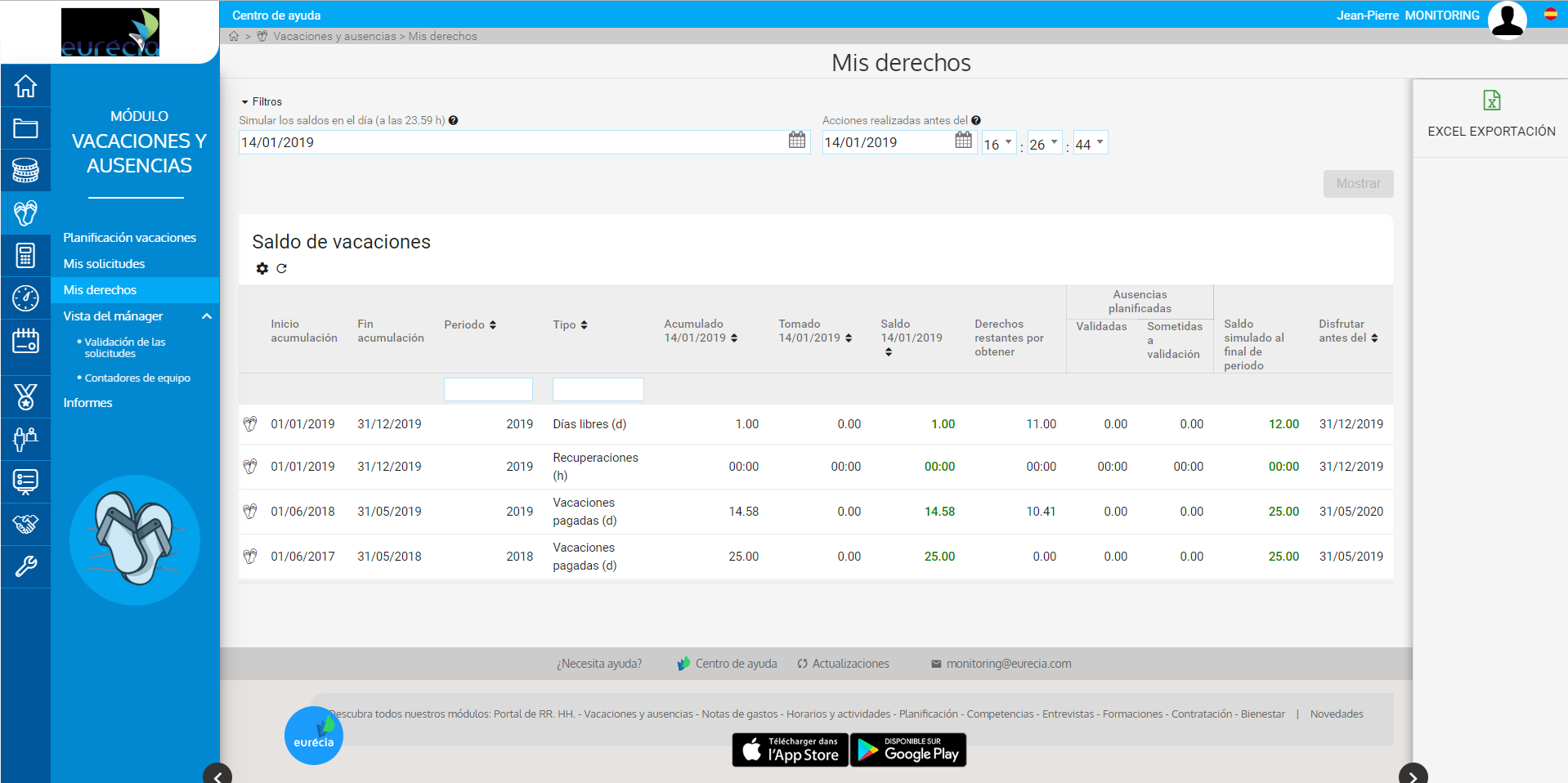Click the Mostrar button
Viewport: 1568px width, 783px height.
pos(1358,184)
